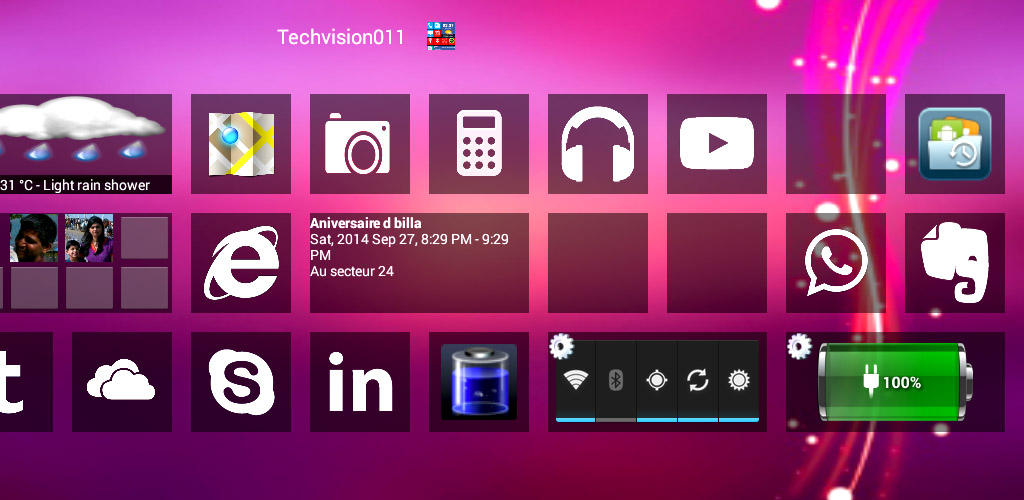The image size is (1024, 500).
Task: Open the Maps tile
Action: point(240,144)
